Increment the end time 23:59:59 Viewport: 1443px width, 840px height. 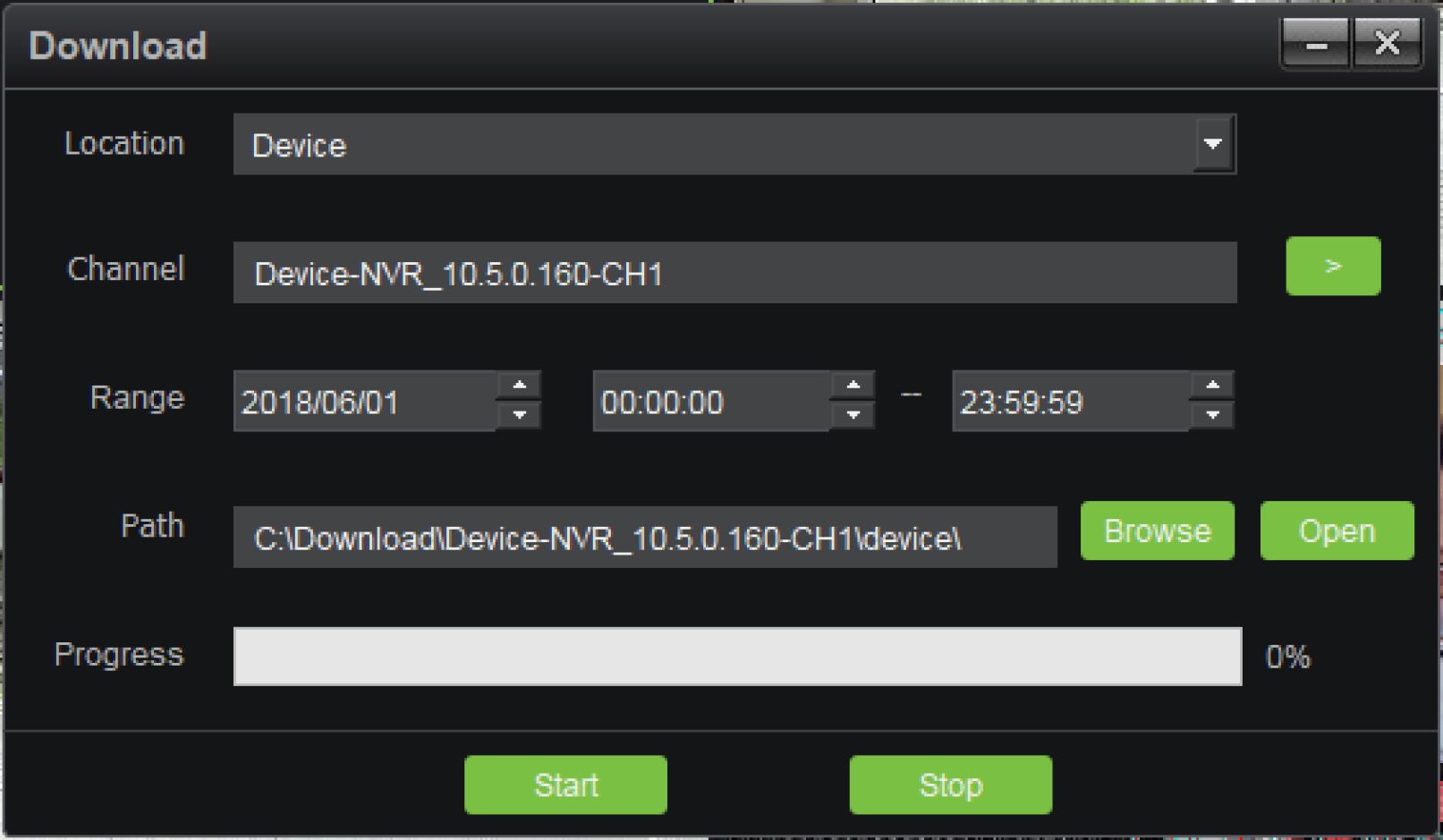pyautogui.click(x=1212, y=386)
